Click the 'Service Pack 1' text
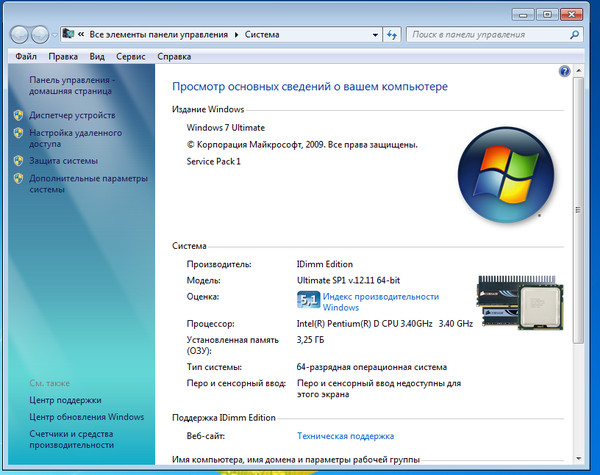Image resolution: width=600 pixels, height=475 pixels. 214,162
